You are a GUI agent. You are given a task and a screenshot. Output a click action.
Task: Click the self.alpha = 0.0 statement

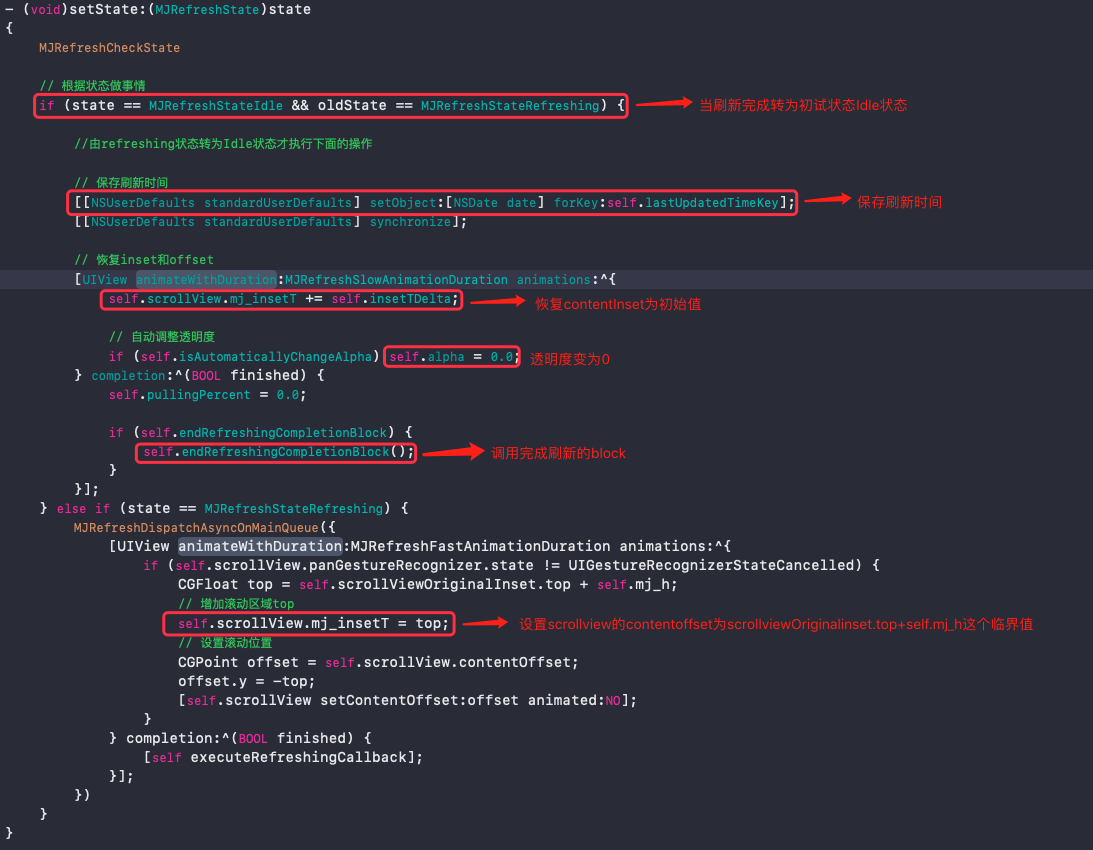(x=452, y=356)
